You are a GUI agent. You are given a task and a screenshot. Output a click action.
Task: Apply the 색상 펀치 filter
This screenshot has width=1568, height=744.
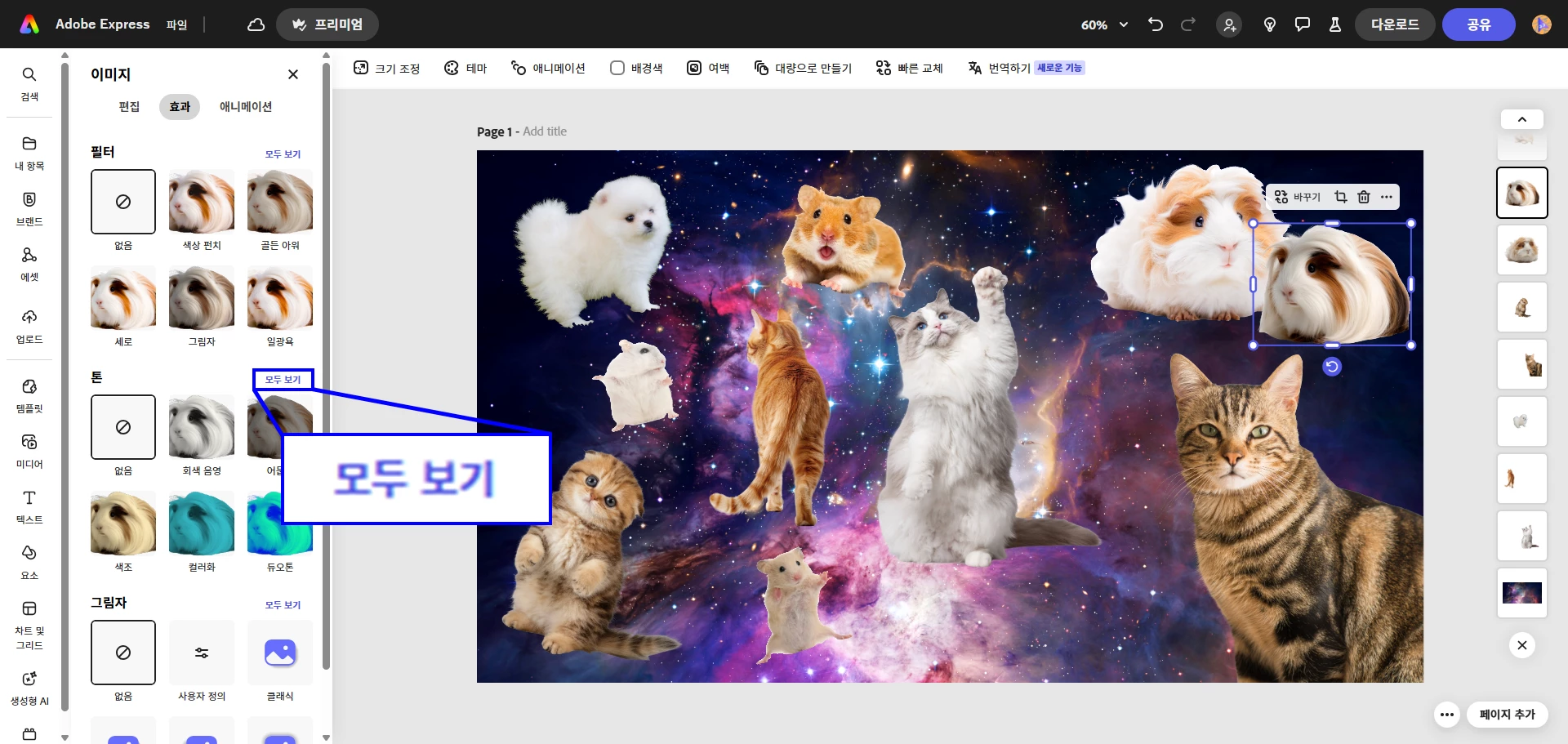(x=202, y=202)
